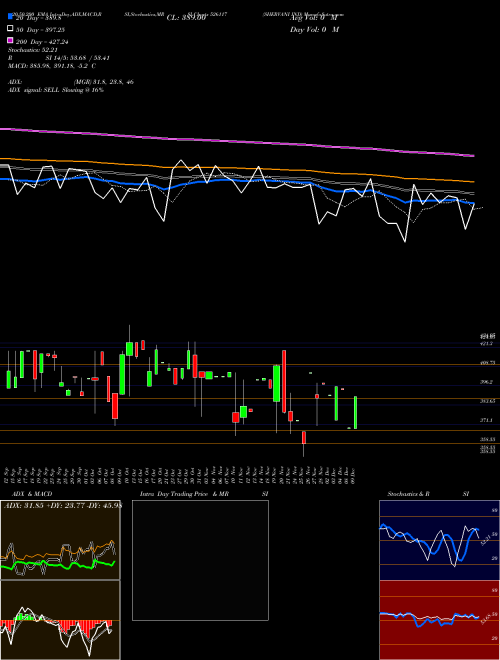Click the '408.75' price axis label
The image size is (500, 660).
pos(487,362)
